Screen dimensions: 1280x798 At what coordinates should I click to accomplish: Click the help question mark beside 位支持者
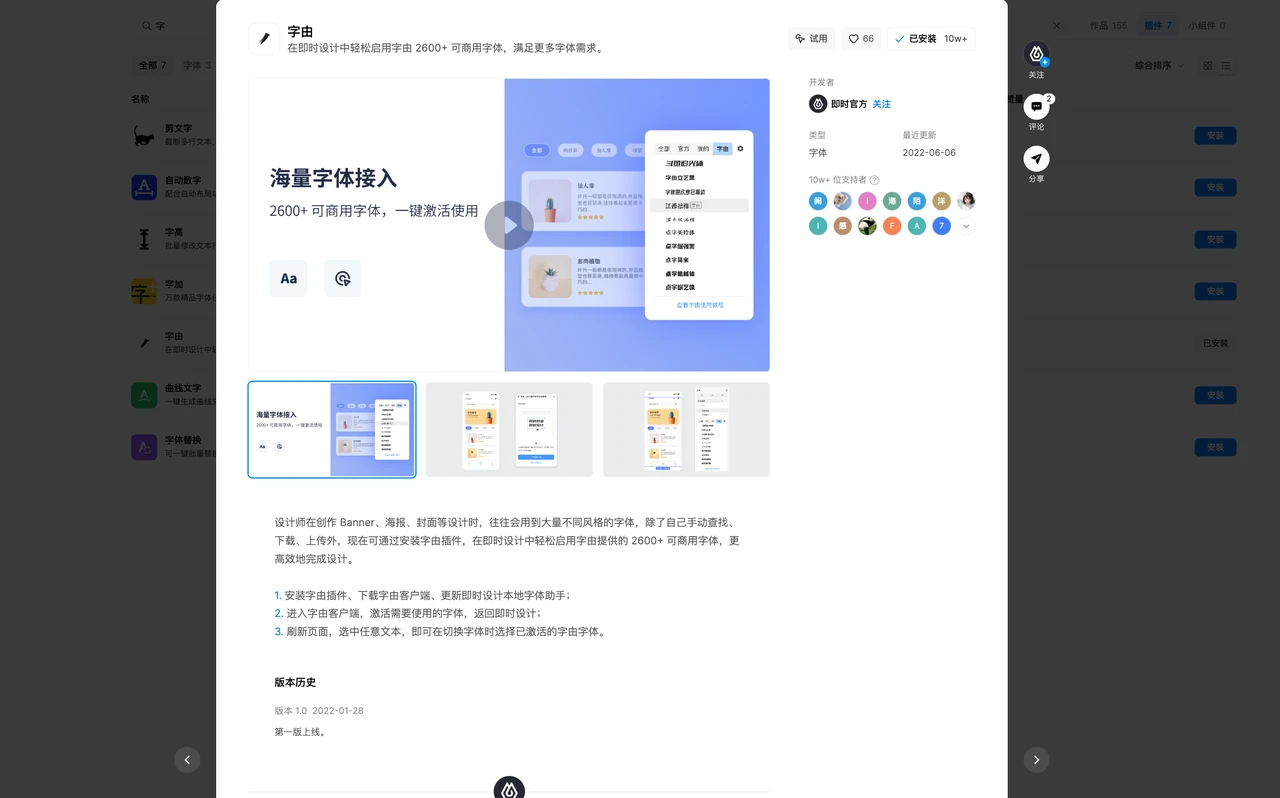point(874,180)
